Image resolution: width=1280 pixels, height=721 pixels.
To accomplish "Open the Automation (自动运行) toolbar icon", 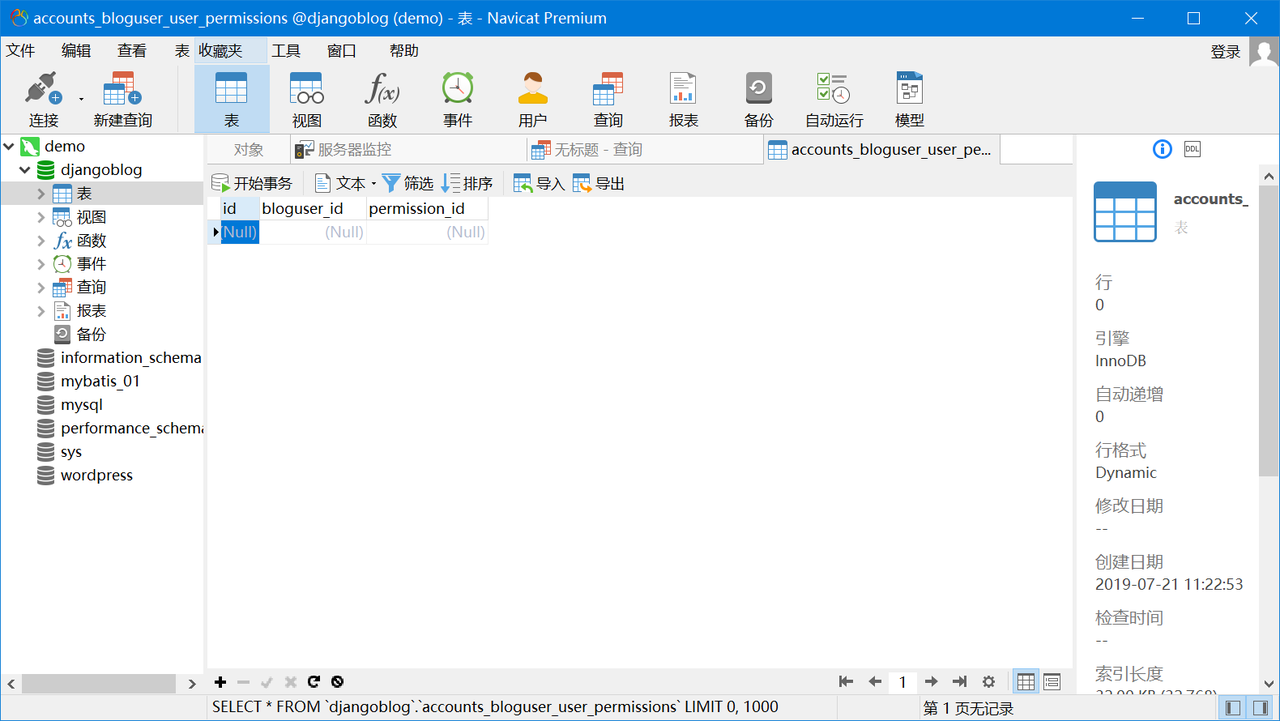I will point(834,99).
